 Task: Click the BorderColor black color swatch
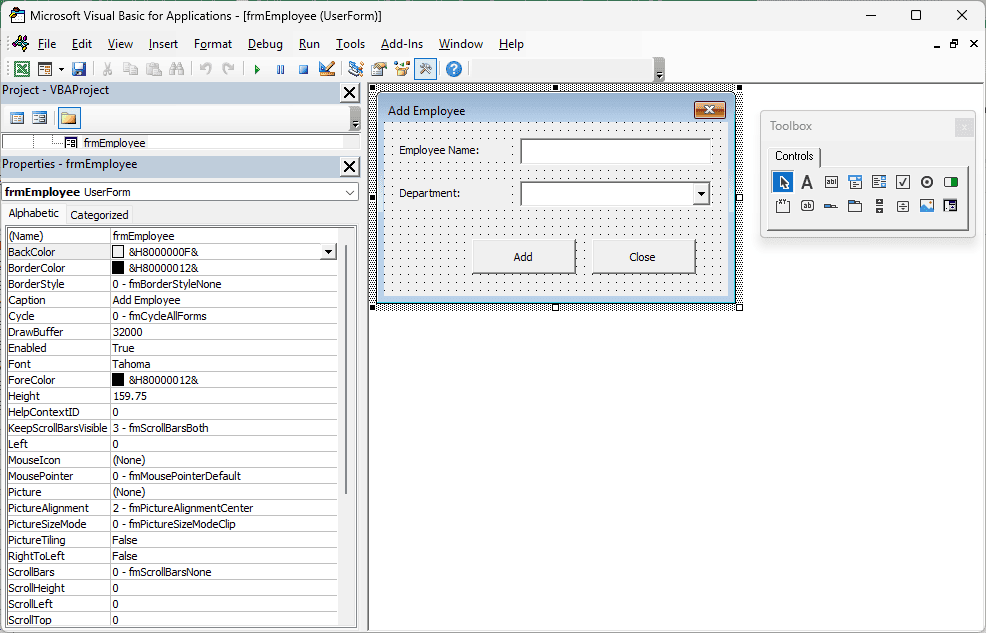118,268
